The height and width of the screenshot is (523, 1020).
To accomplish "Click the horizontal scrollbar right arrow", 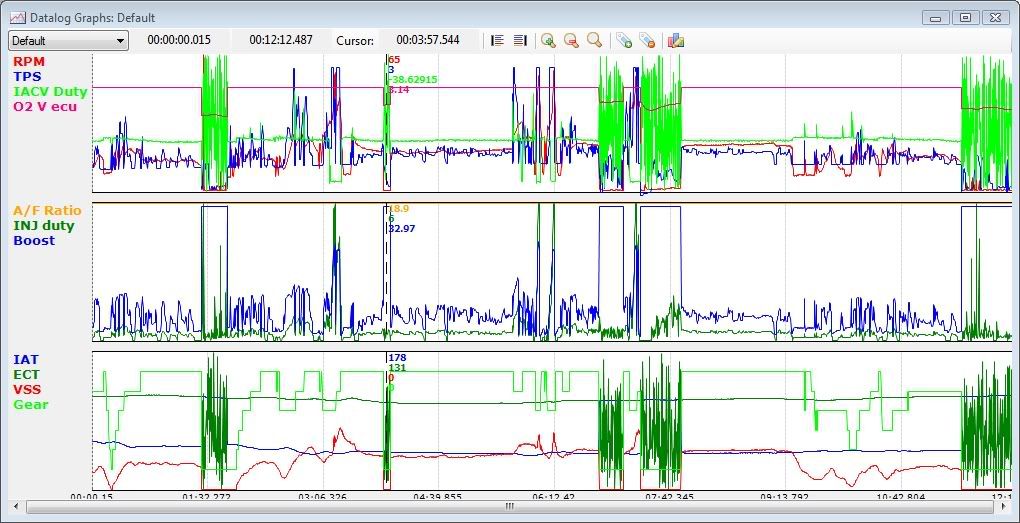I will [x=1004, y=505].
